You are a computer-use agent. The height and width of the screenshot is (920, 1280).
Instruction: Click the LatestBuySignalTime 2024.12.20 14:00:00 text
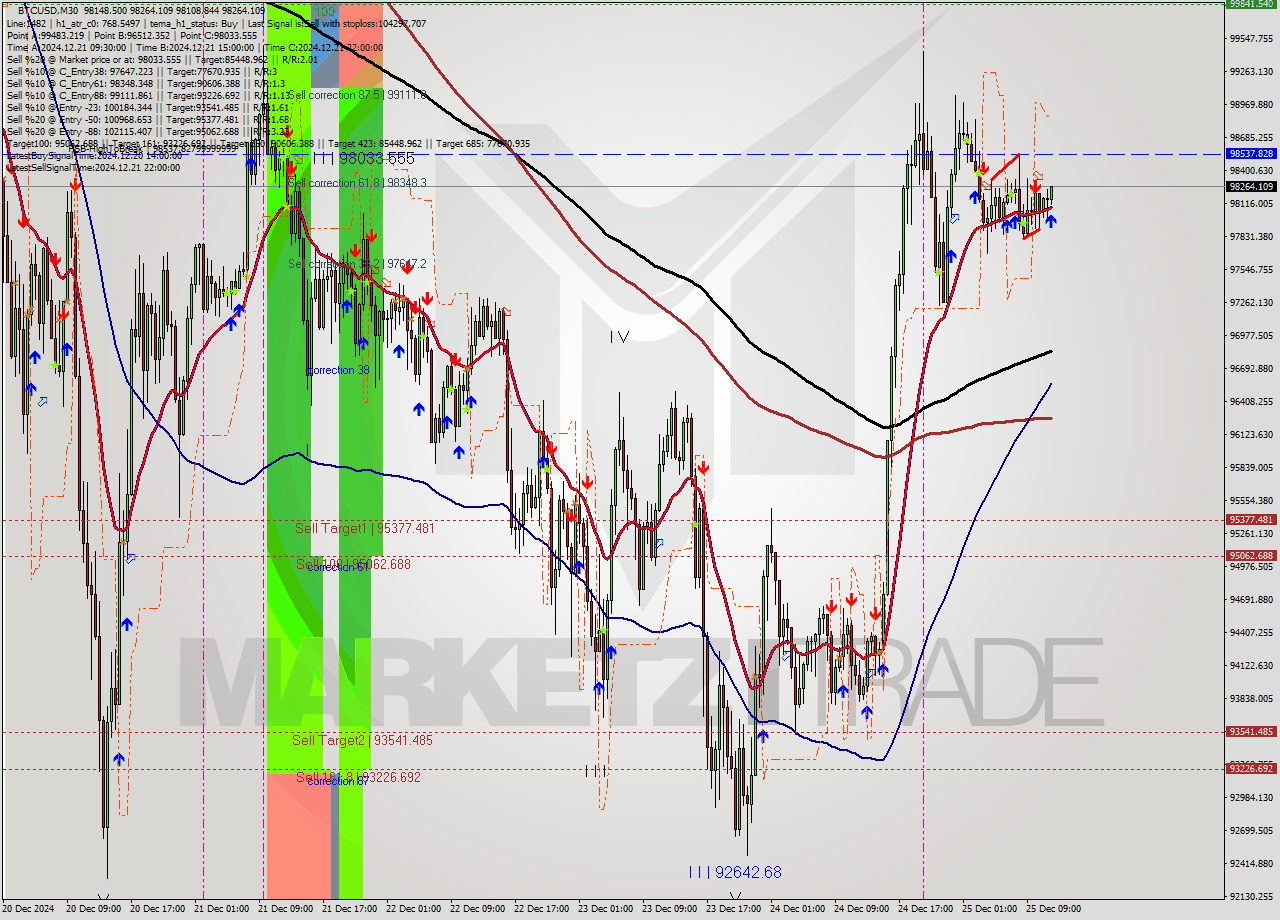tap(93, 156)
